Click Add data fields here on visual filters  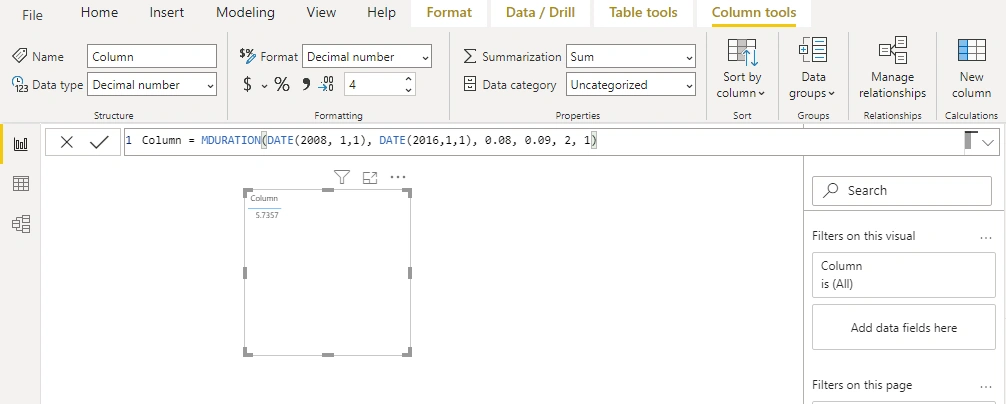(x=903, y=327)
